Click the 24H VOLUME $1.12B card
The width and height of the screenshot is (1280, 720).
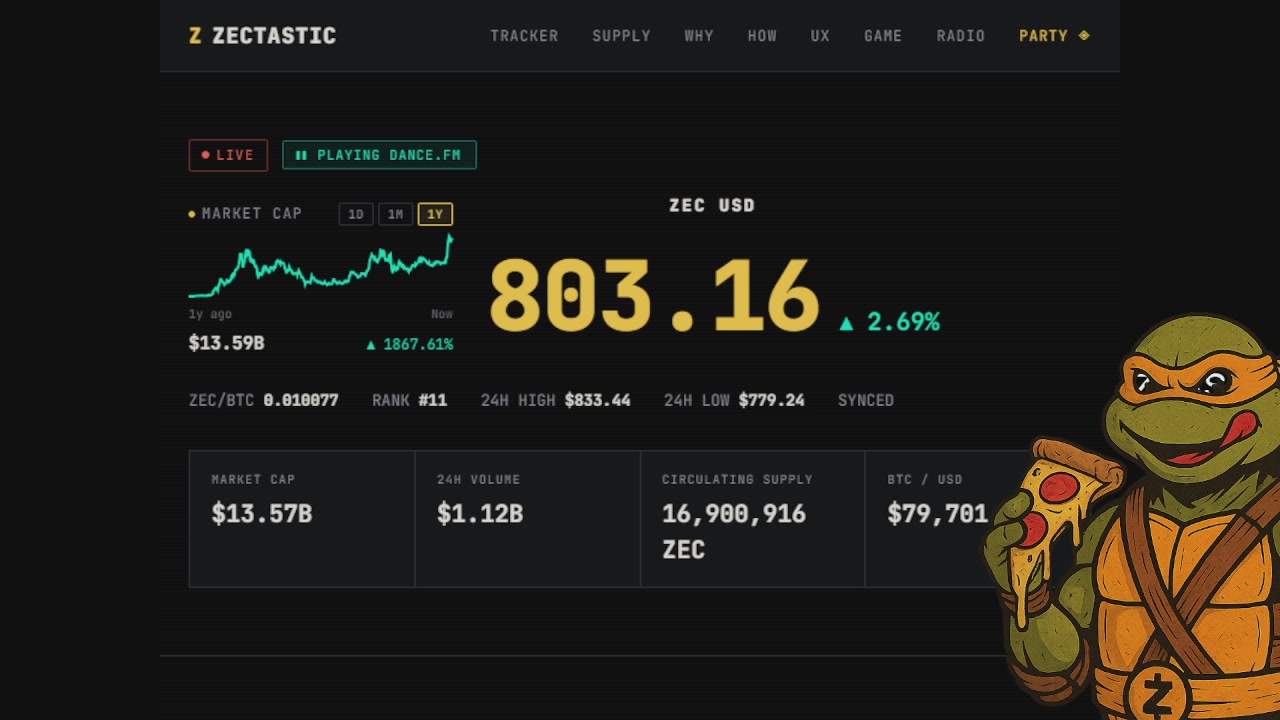(x=528, y=519)
